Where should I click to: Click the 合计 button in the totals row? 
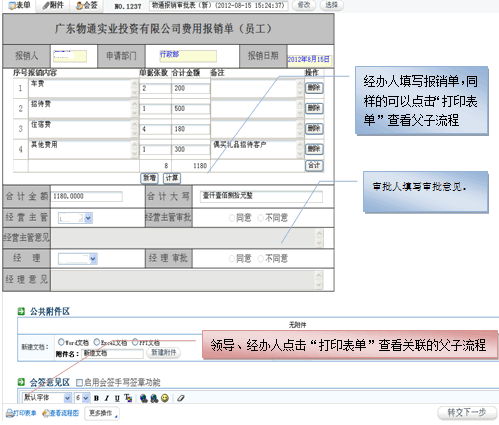(x=314, y=166)
